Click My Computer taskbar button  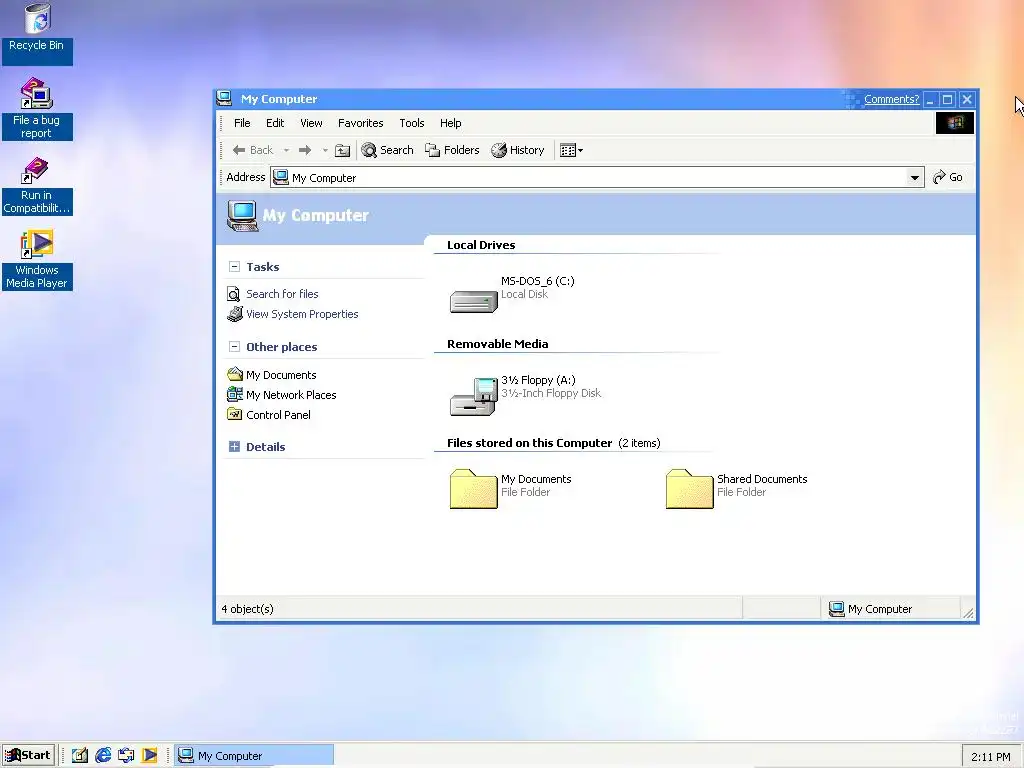[255, 756]
